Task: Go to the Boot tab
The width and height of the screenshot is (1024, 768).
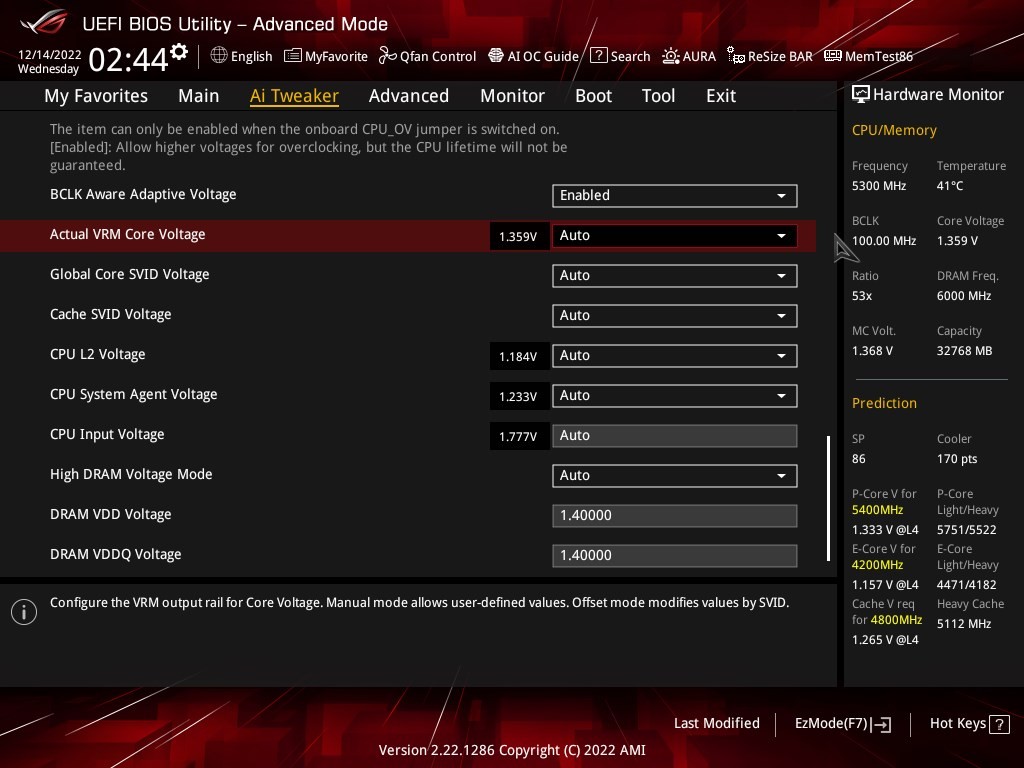Action: [593, 96]
